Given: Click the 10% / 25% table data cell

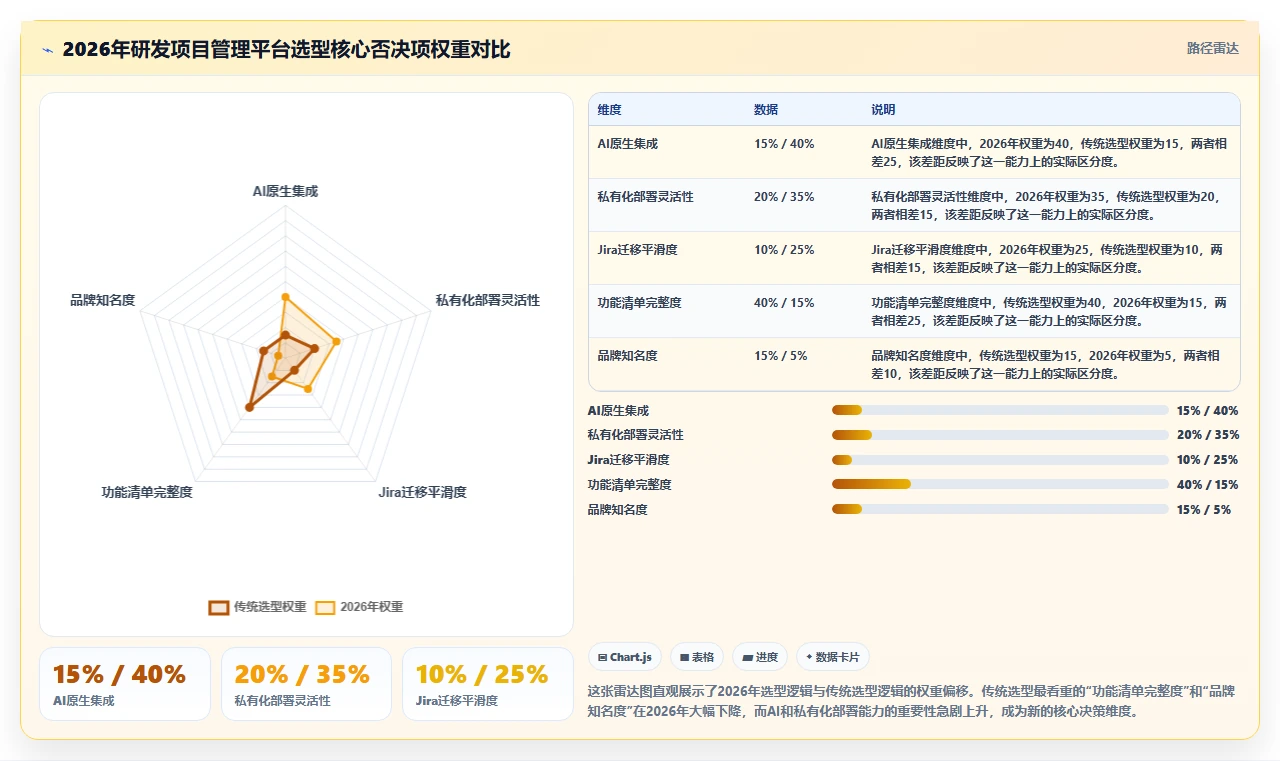Looking at the screenshot, I should coord(784,250).
